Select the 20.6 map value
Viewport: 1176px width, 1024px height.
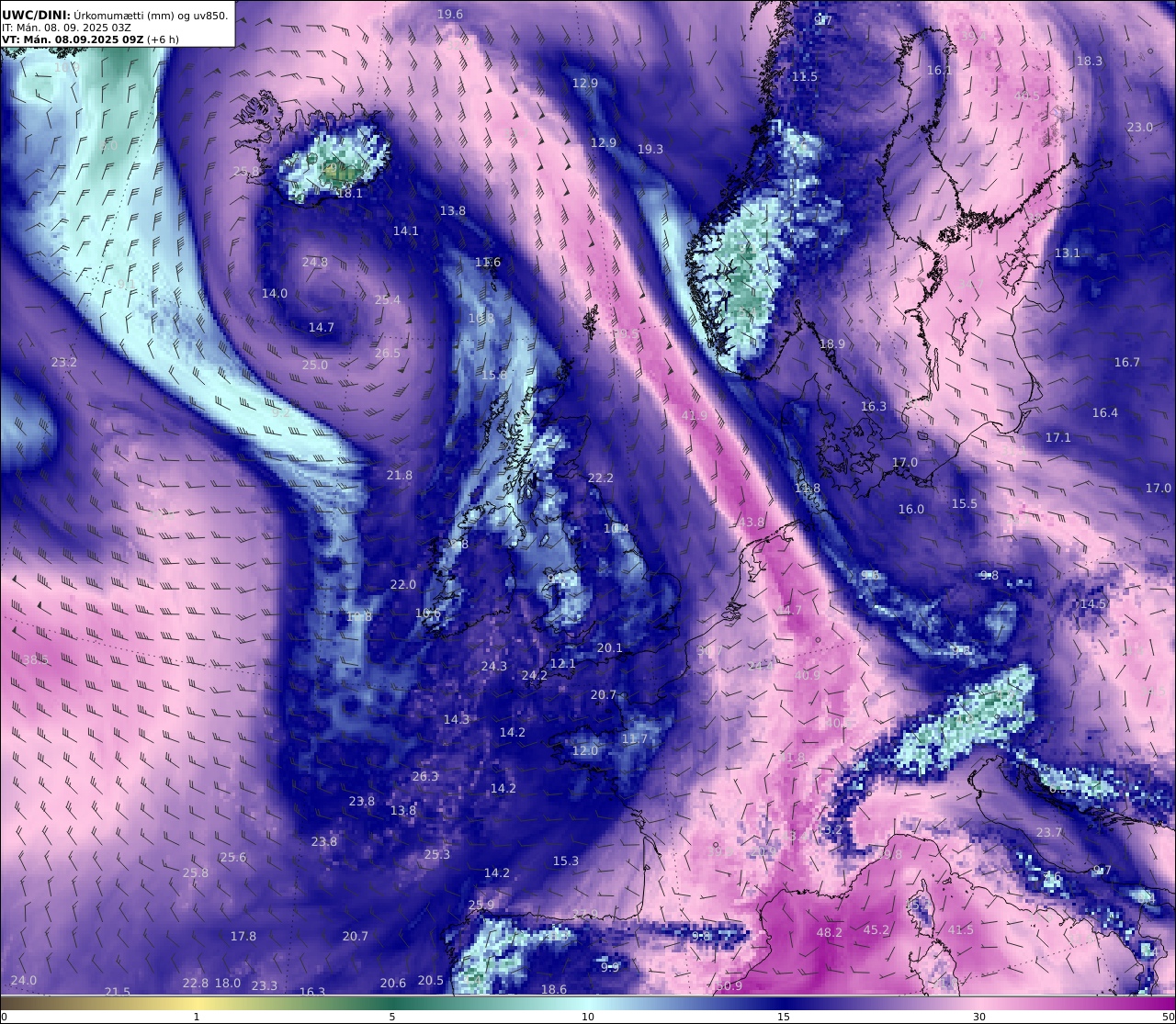pos(392,983)
